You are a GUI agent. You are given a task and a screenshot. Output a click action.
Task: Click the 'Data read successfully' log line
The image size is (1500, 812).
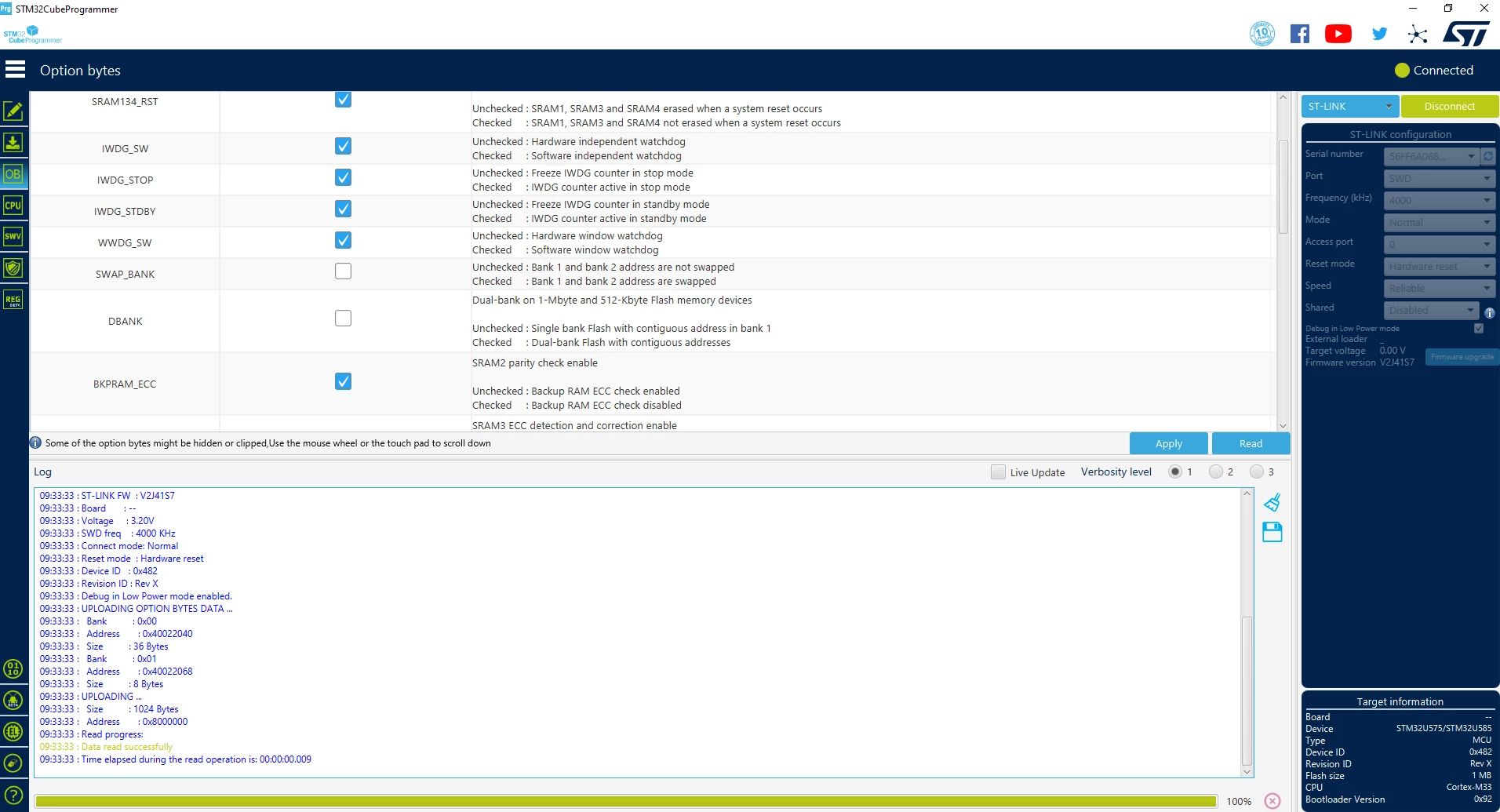pyautogui.click(x=106, y=747)
